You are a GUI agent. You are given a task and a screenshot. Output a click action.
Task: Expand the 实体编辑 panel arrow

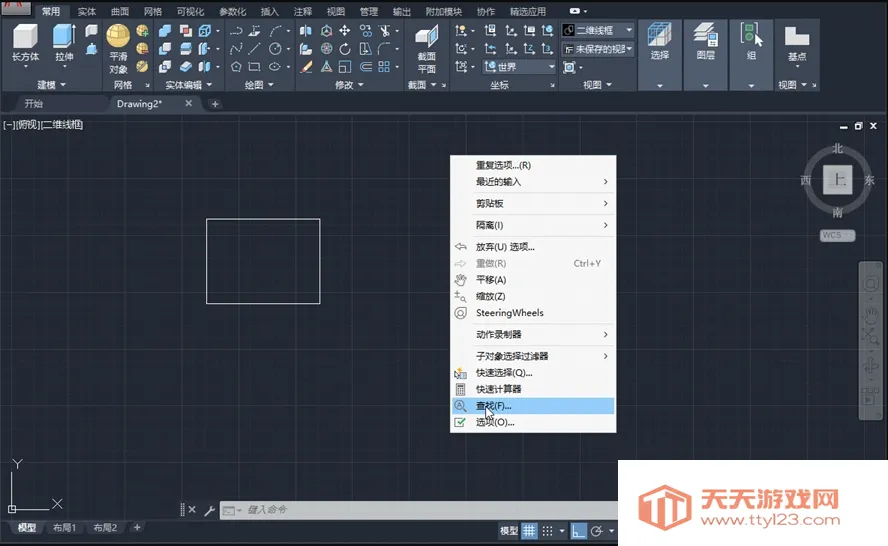click(209, 85)
